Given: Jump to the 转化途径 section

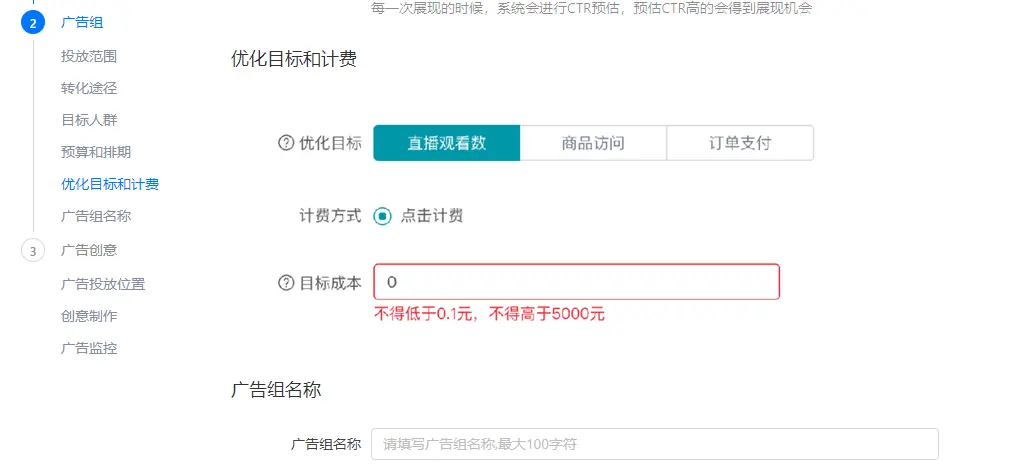Looking at the screenshot, I should pyautogui.click(x=89, y=88).
